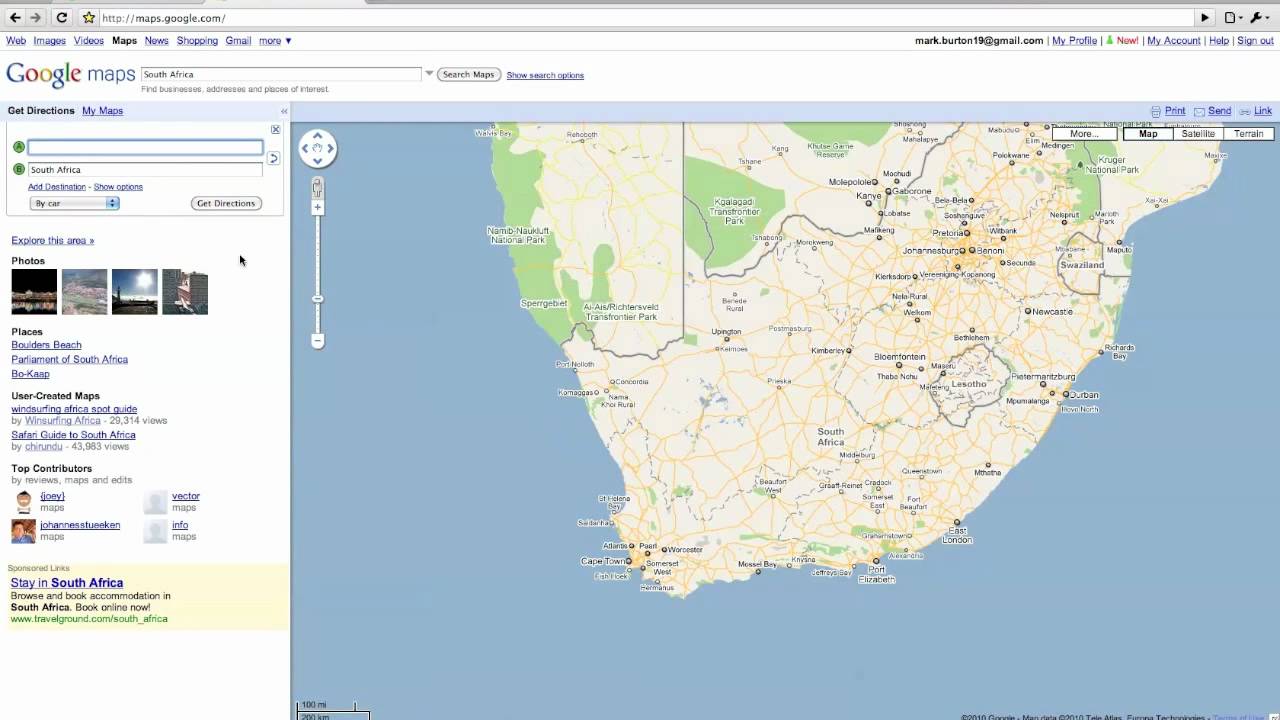
Task: Click the 'Add Destination' link
Action: pos(57,187)
